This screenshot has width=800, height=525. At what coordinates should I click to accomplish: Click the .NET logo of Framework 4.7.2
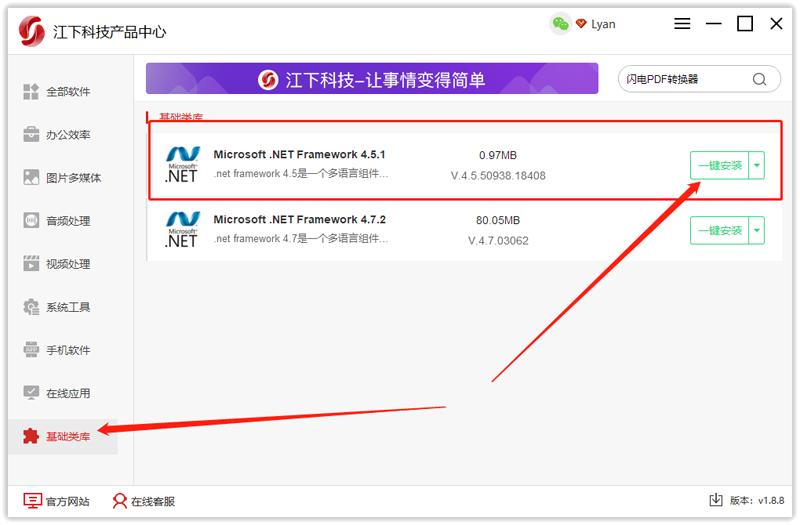pyautogui.click(x=182, y=230)
